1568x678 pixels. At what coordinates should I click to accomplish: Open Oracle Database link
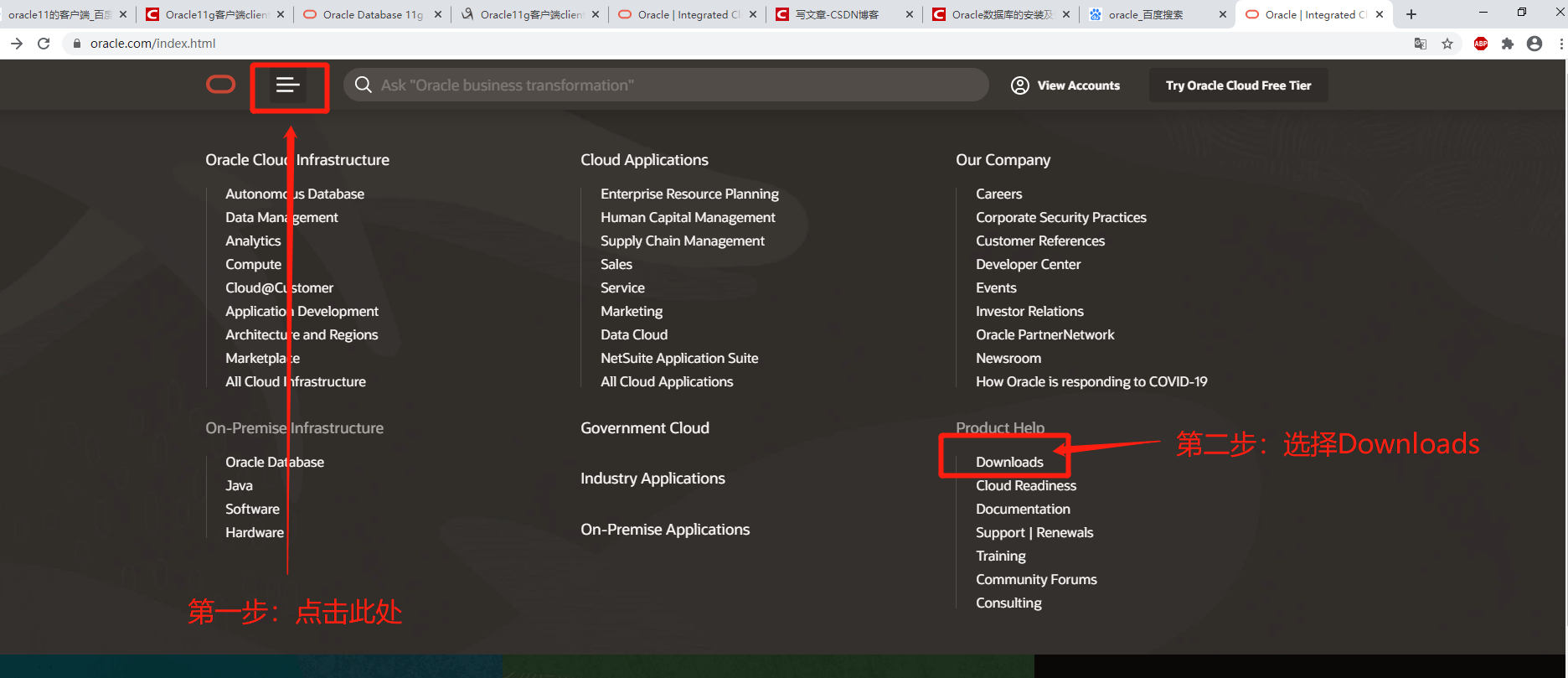click(275, 462)
